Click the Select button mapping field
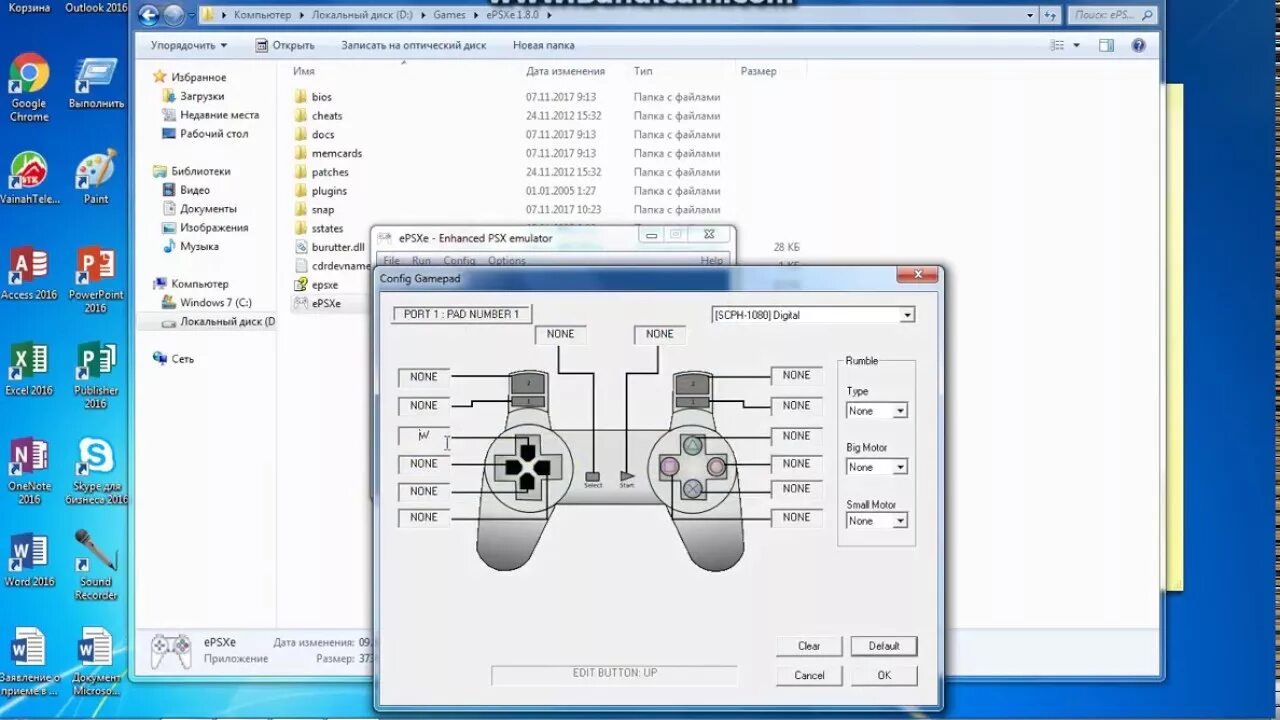 click(561, 334)
